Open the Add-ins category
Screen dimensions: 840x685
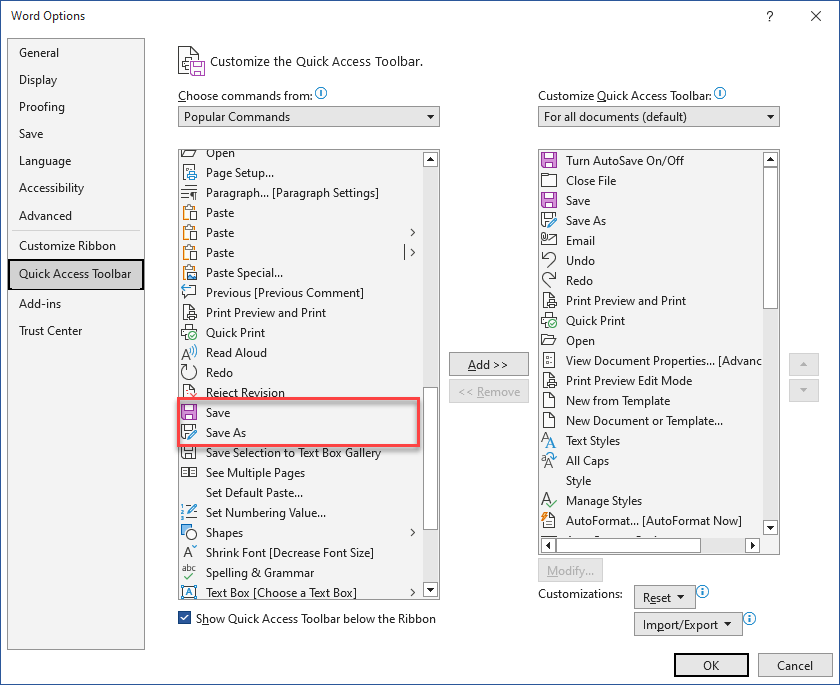click(x=76, y=304)
